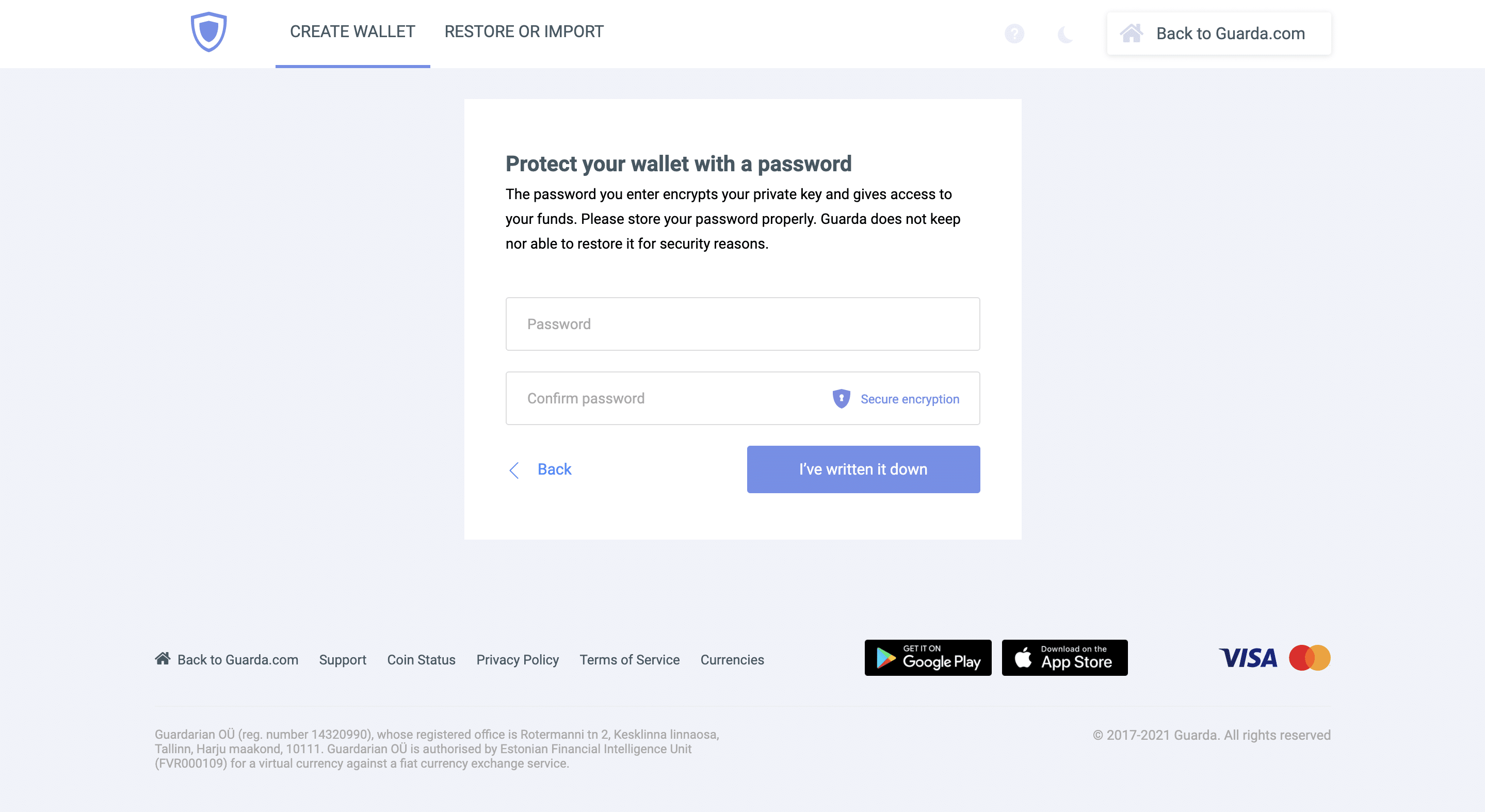1485x812 pixels.
Task: Click the I've written it down button
Action: pyautogui.click(x=863, y=469)
